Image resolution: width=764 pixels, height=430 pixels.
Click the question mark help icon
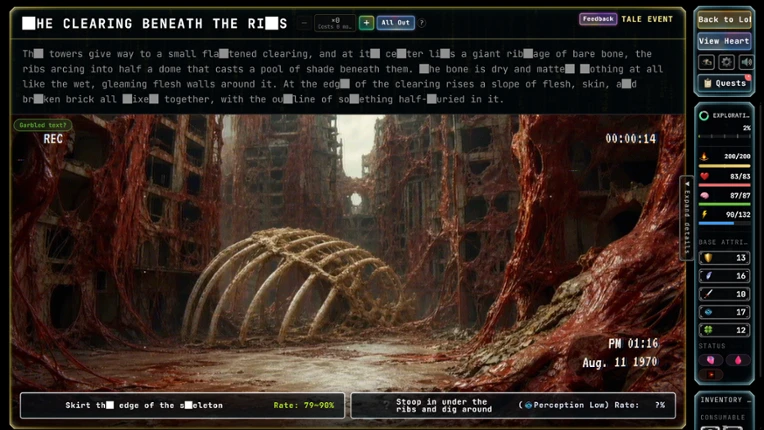tap(421, 22)
